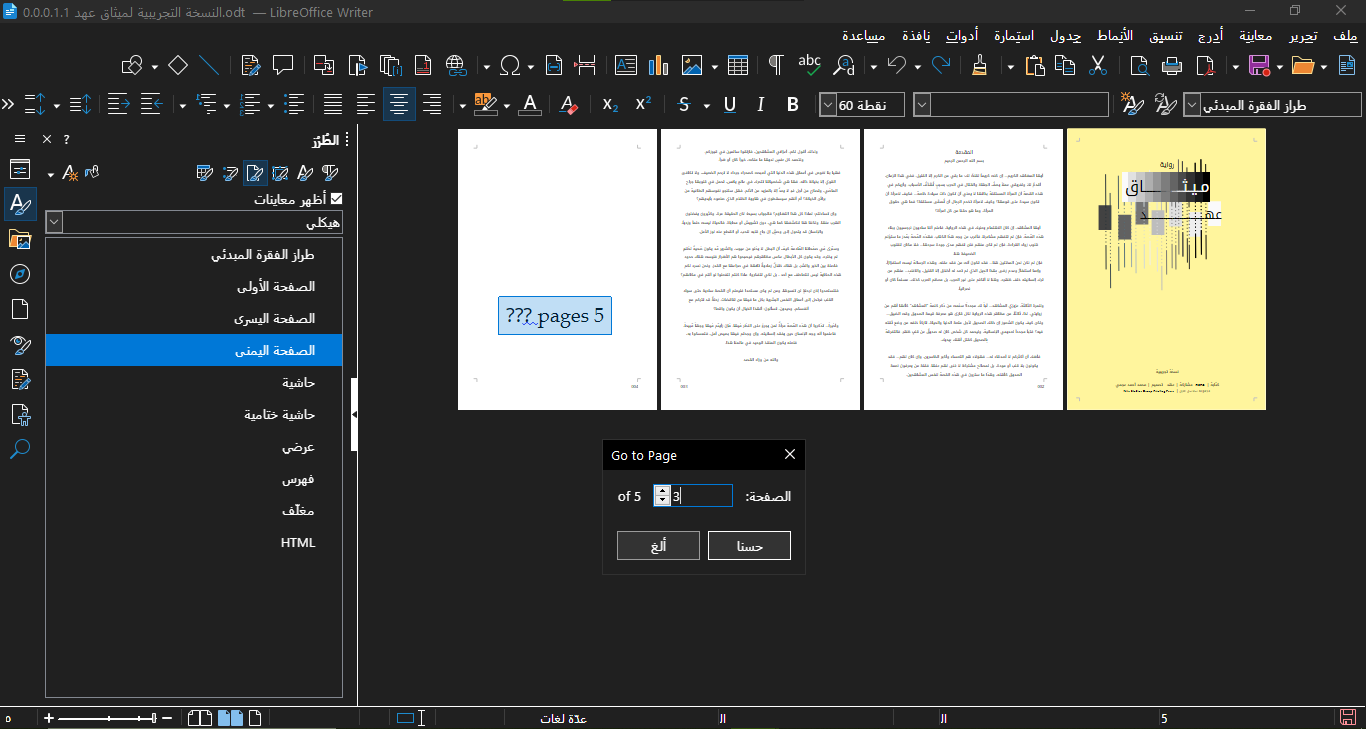
Task: Click the Cut scissors icon
Action: pyautogui.click(x=1098, y=66)
